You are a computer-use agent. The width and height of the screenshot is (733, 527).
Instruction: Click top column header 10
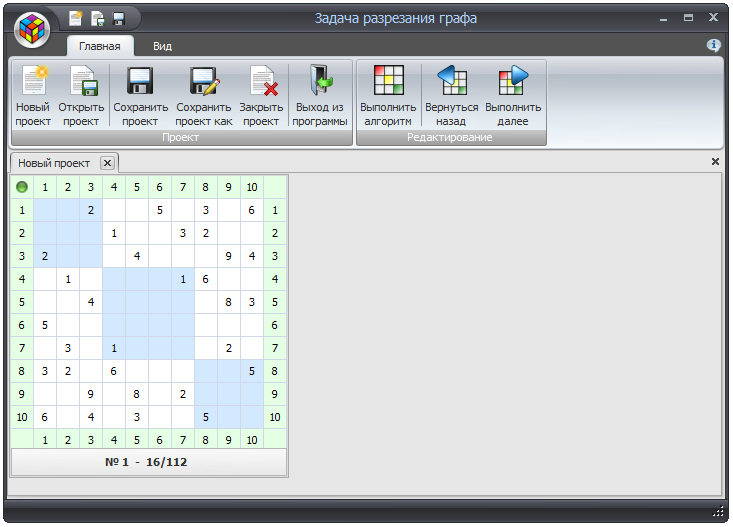tap(252, 187)
